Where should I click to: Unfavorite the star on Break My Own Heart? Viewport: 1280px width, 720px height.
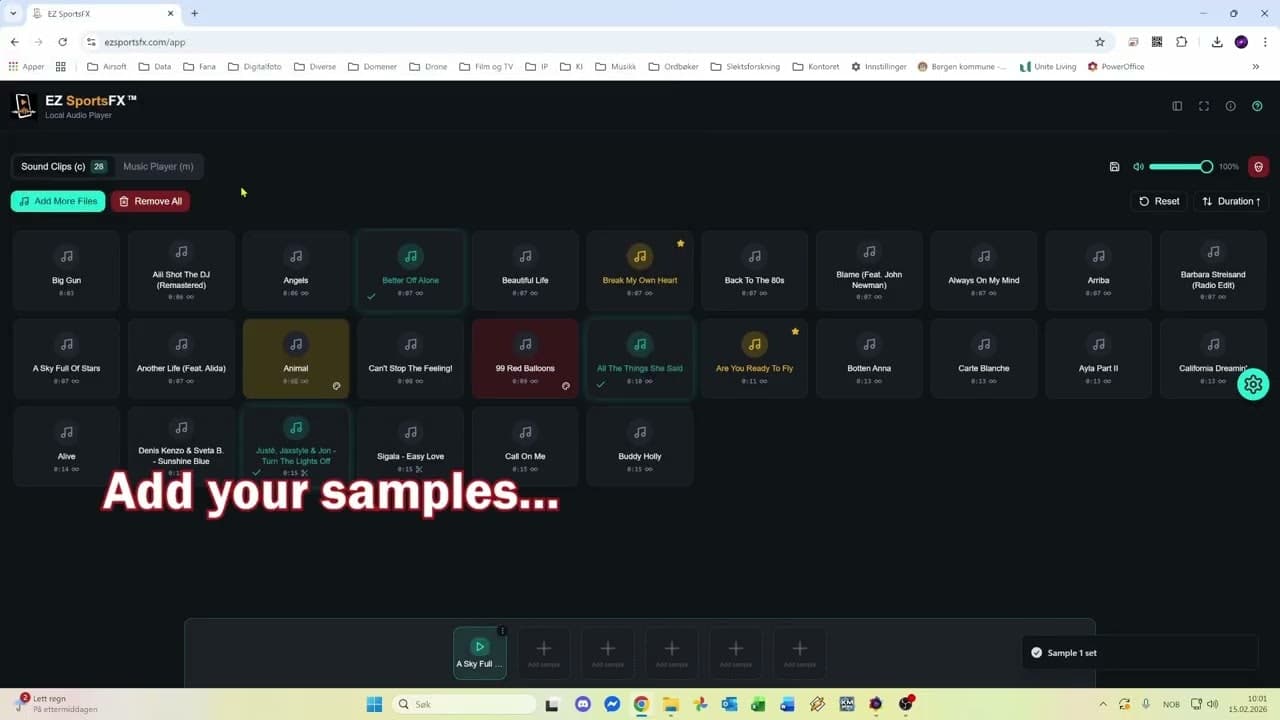tap(681, 242)
